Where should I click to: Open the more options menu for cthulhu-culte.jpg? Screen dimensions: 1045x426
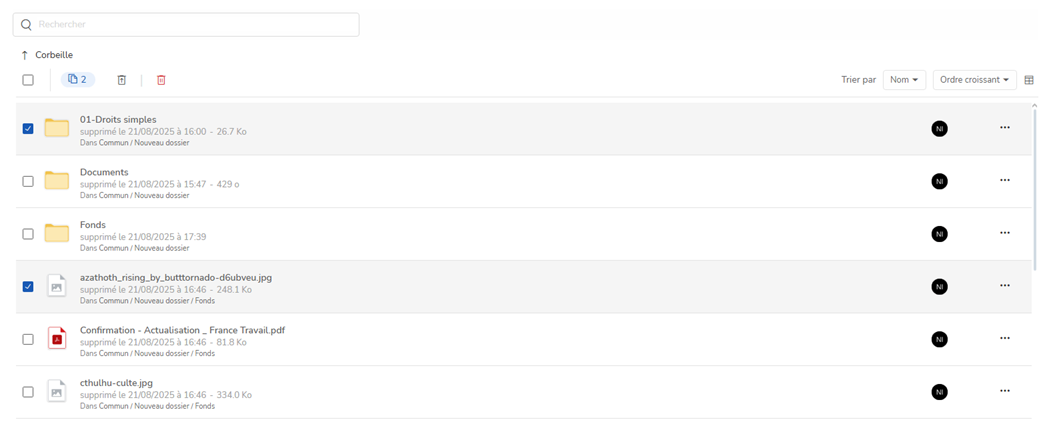(1005, 391)
